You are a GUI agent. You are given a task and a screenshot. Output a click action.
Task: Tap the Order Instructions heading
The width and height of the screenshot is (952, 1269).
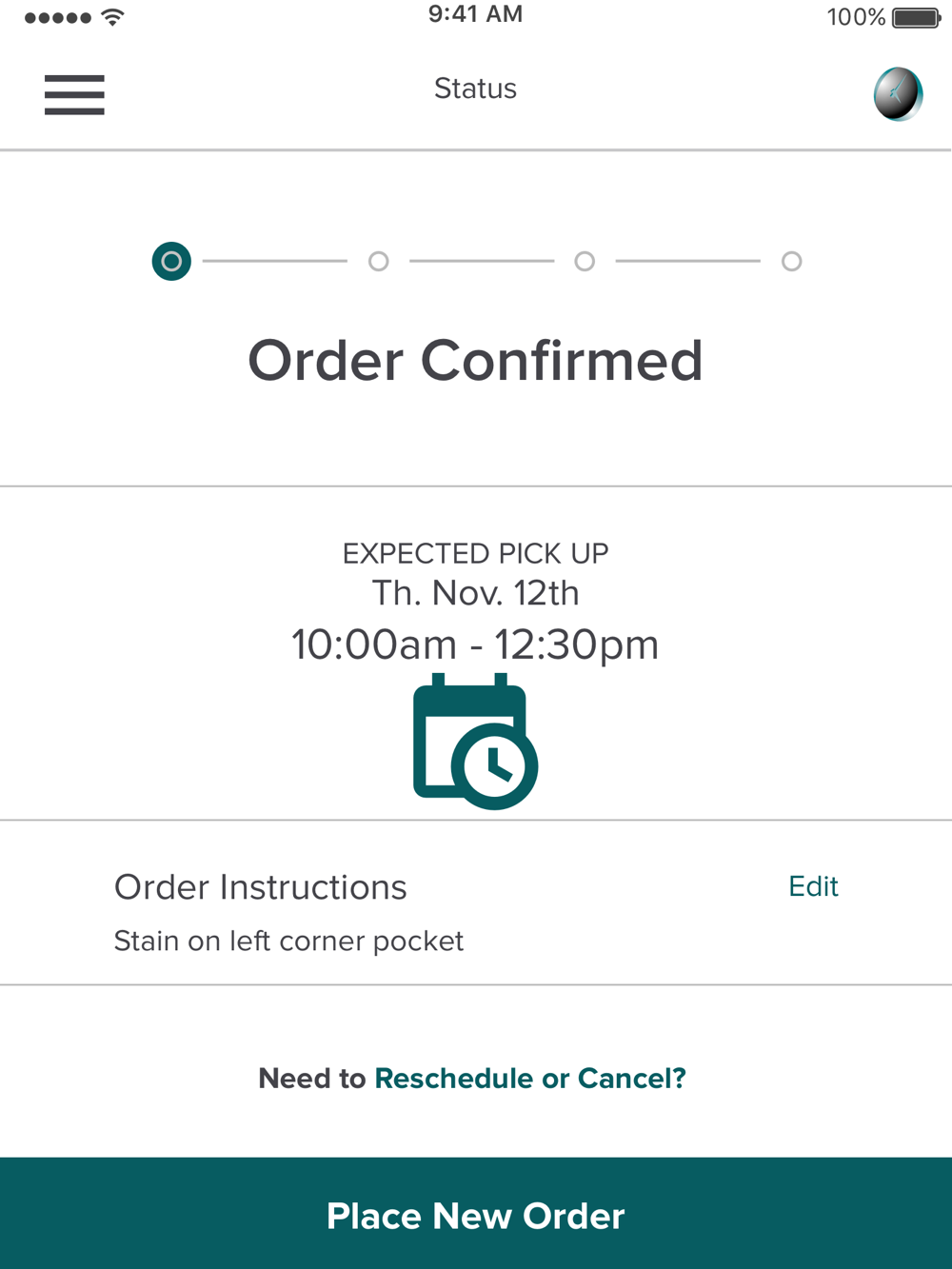(x=260, y=887)
